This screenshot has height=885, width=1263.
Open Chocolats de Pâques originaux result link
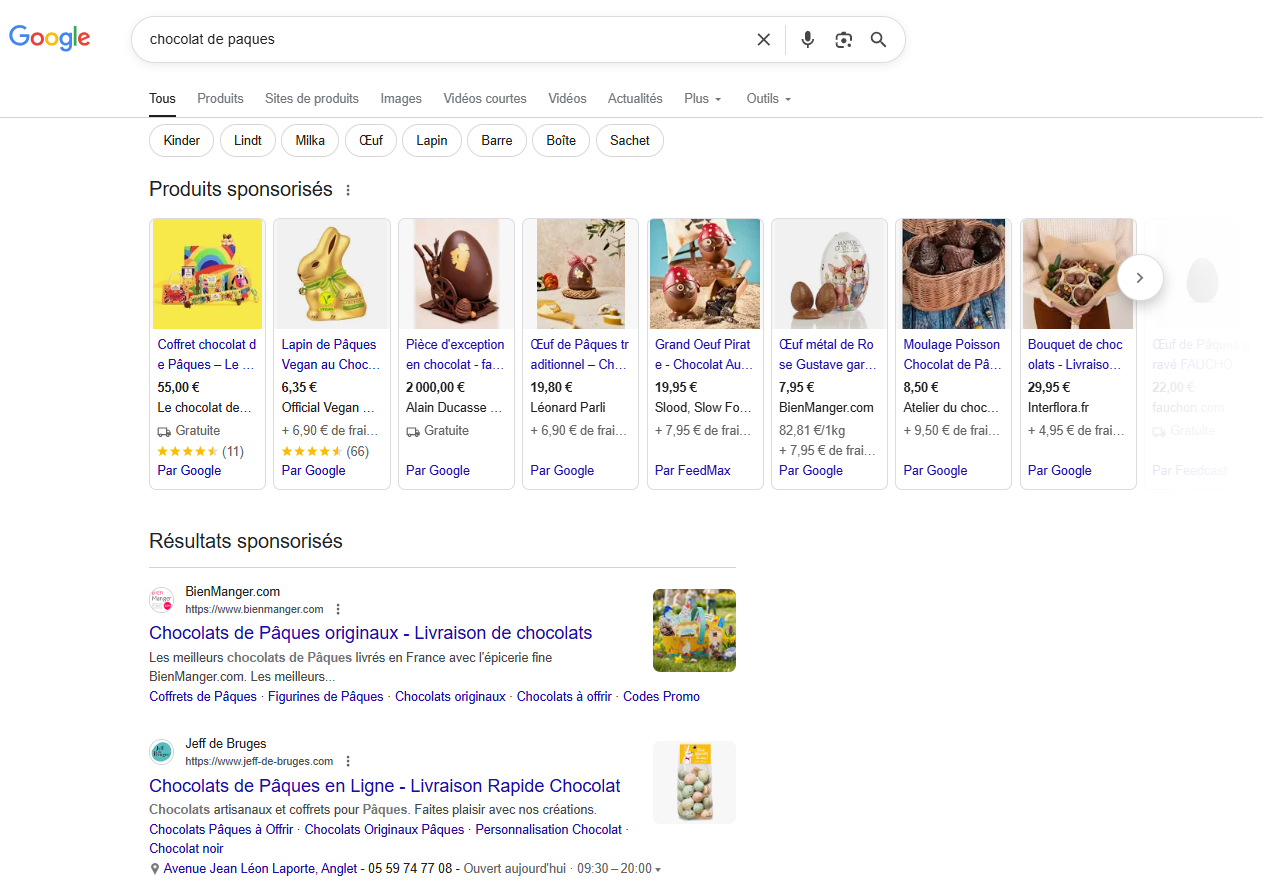click(371, 633)
